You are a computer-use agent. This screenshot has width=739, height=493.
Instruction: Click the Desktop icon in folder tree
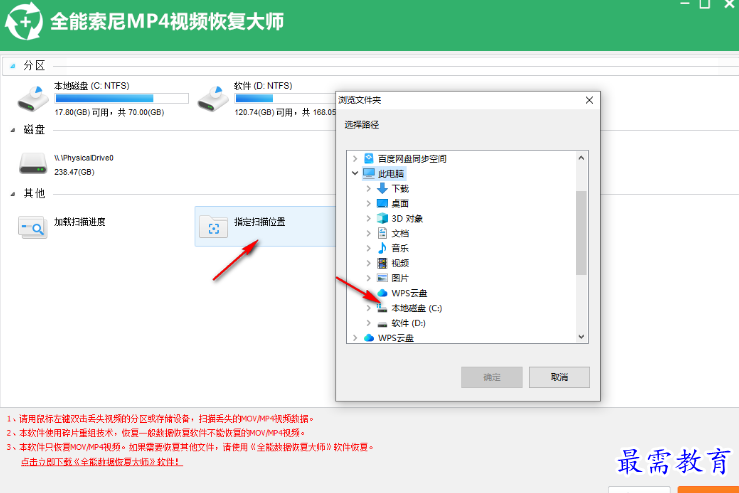pyautogui.click(x=382, y=204)
